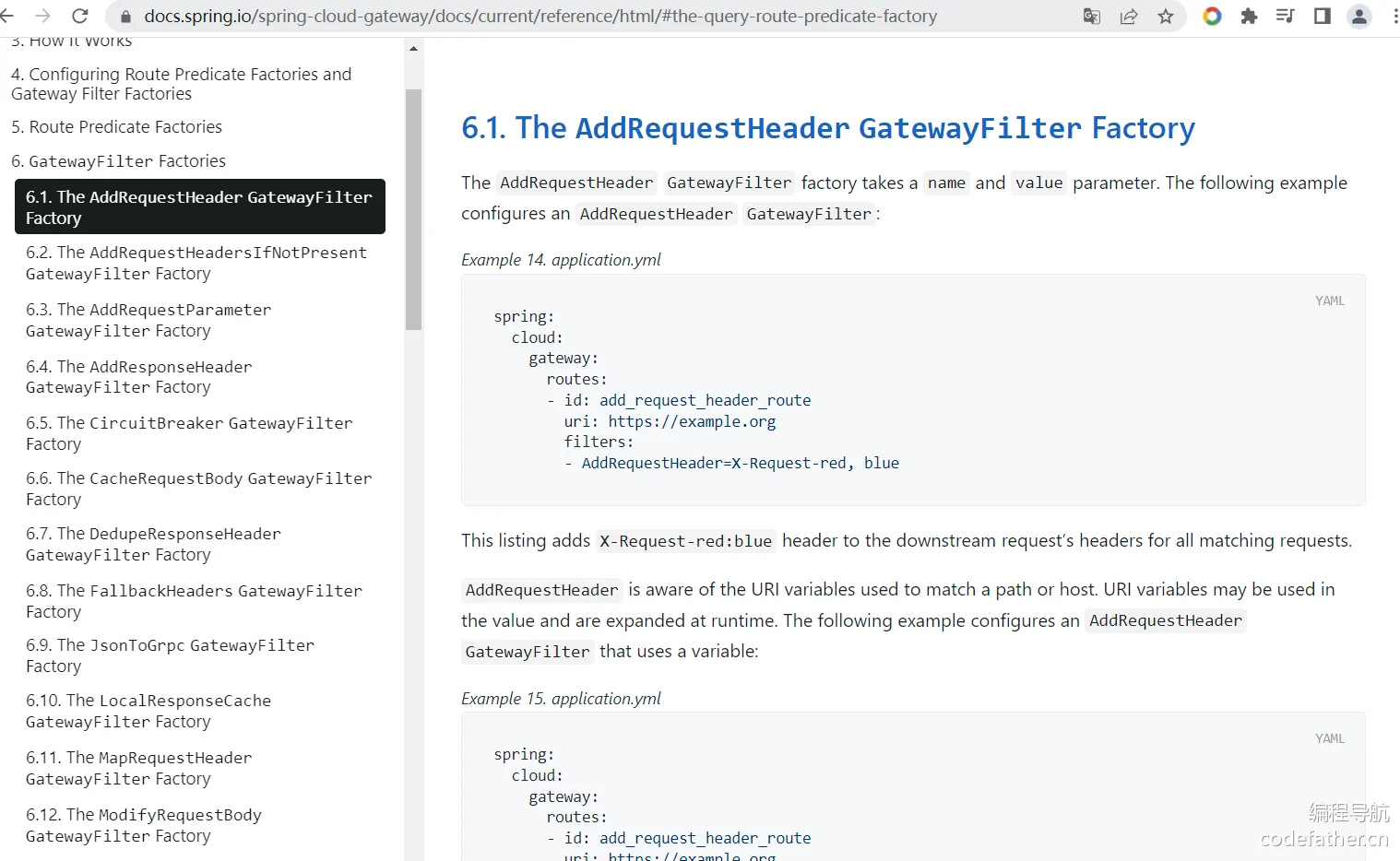Toggle the browser side panel icon
Image resolution: width=1400 pixels, height=861 pixels.
pyautogui.click(x=1322, y=16)
